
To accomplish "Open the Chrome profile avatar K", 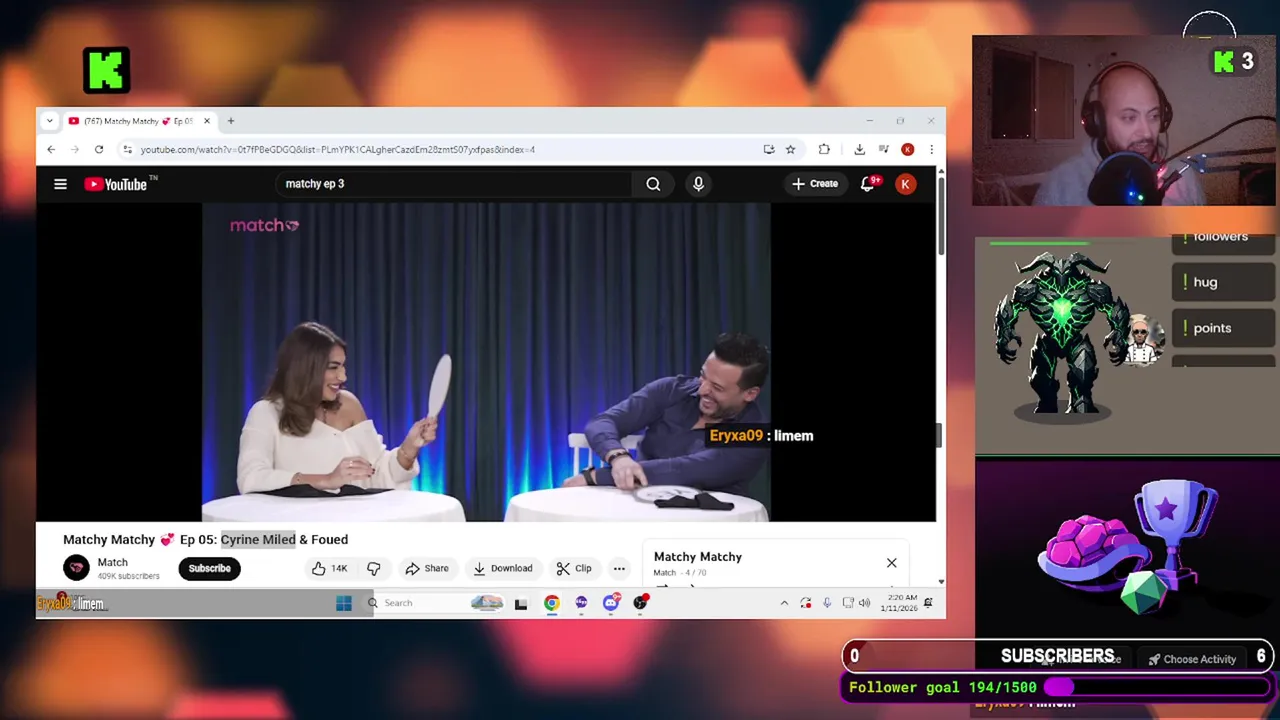I will click(907, 150).
